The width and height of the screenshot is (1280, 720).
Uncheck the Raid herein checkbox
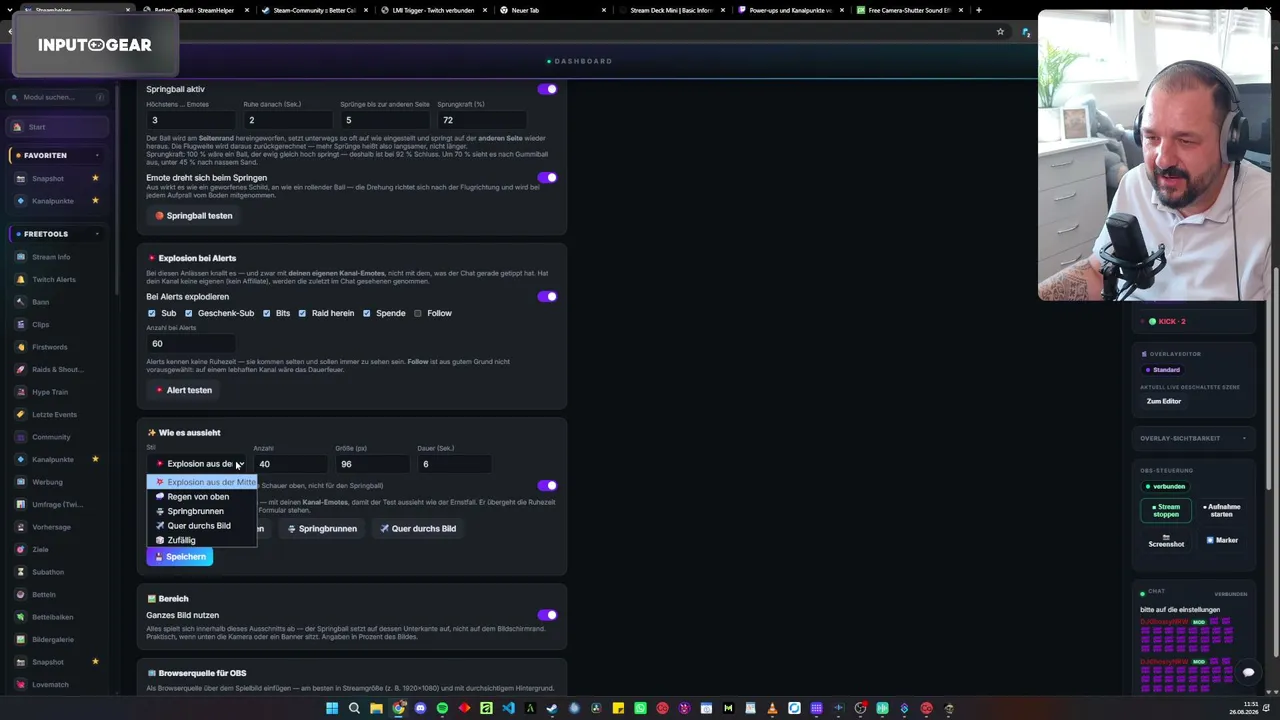coord(302,313)
